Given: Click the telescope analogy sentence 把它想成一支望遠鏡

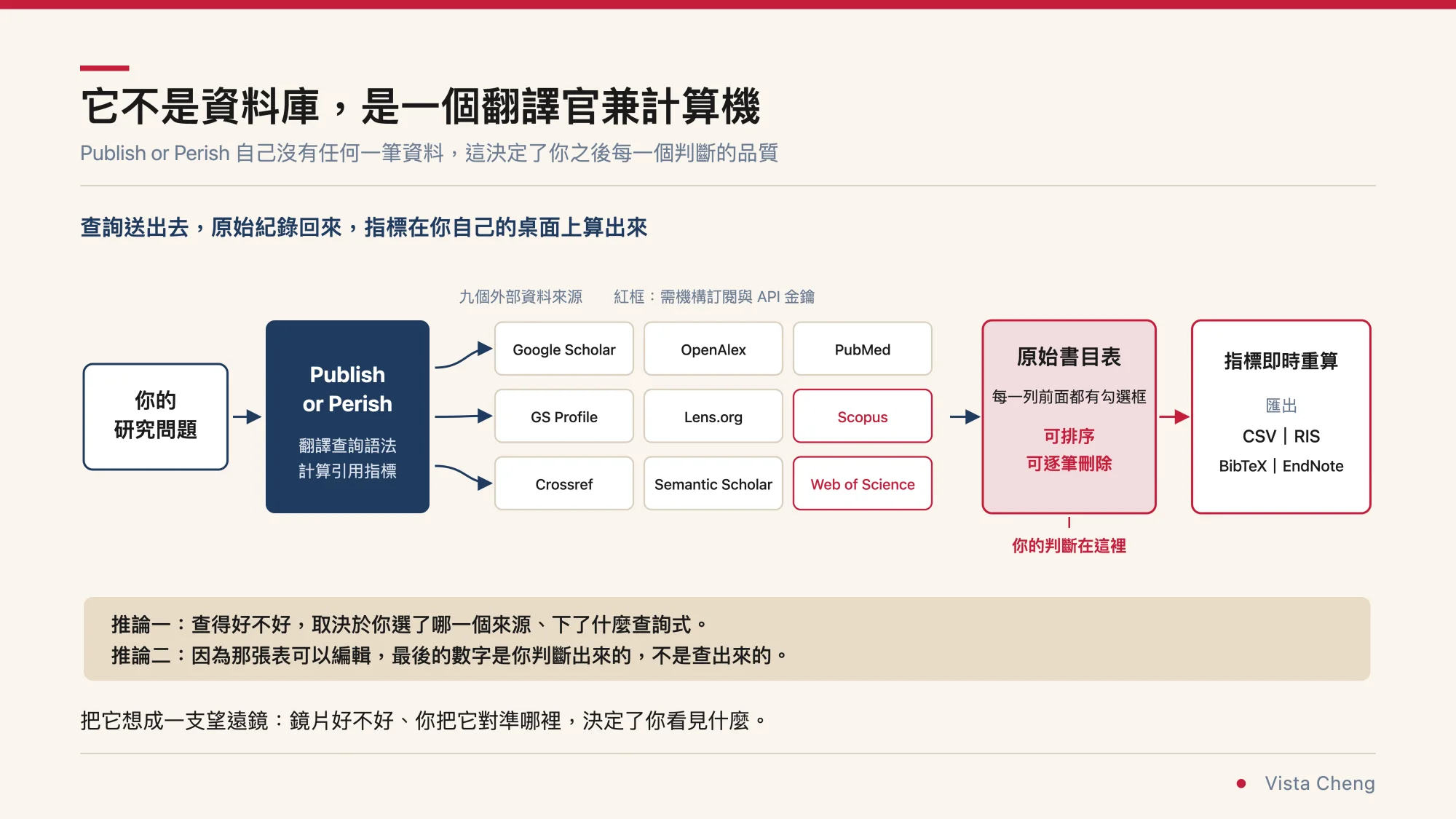Looking at the screenshot, I should pos(423,721).
